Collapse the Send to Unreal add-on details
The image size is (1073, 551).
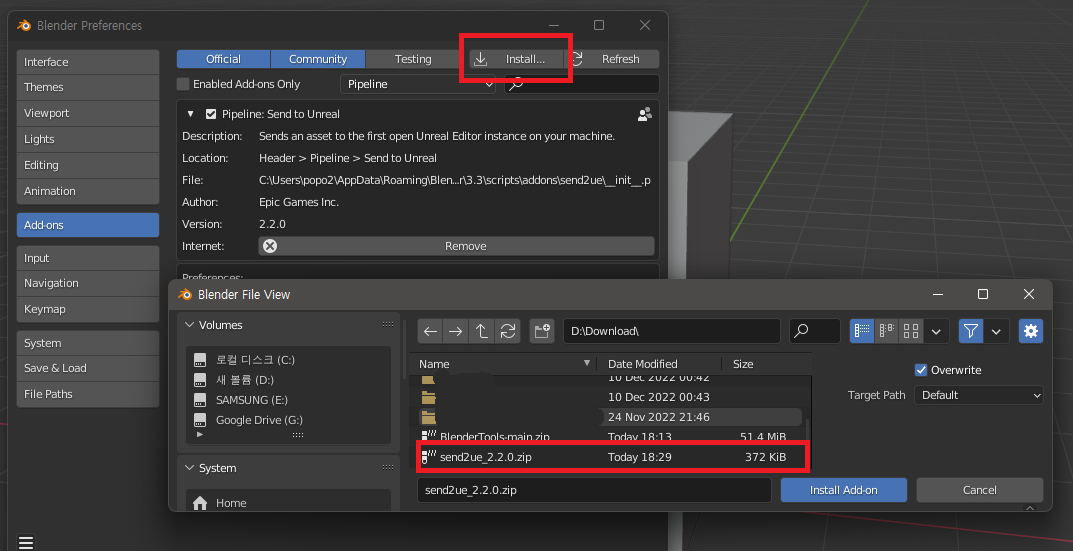(191, 114)
